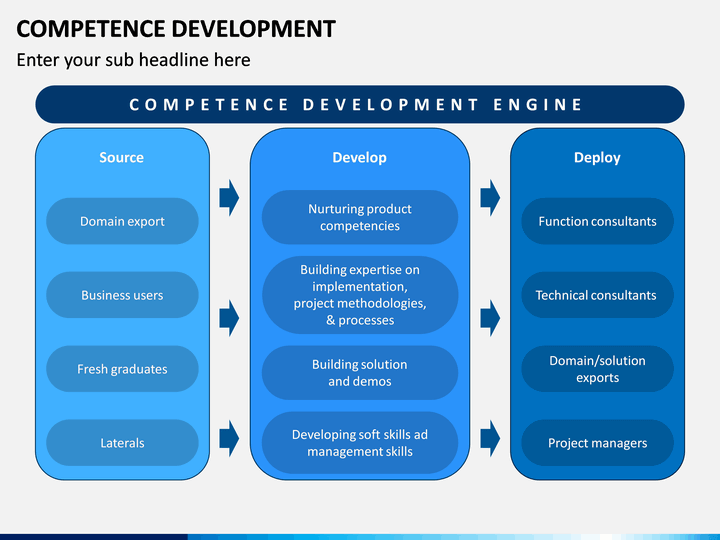
Task: Select the 'Business users' pill
Action: point(122,295)
